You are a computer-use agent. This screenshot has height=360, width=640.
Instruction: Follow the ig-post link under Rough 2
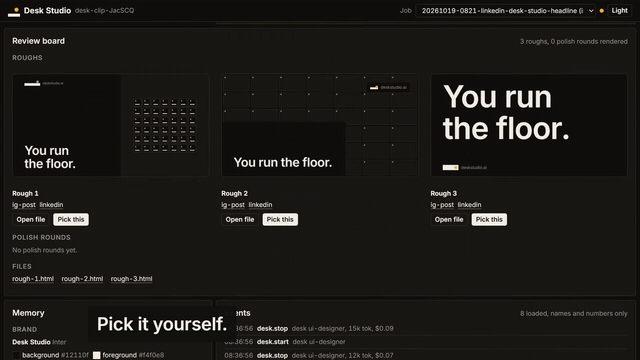click(233, 205)
